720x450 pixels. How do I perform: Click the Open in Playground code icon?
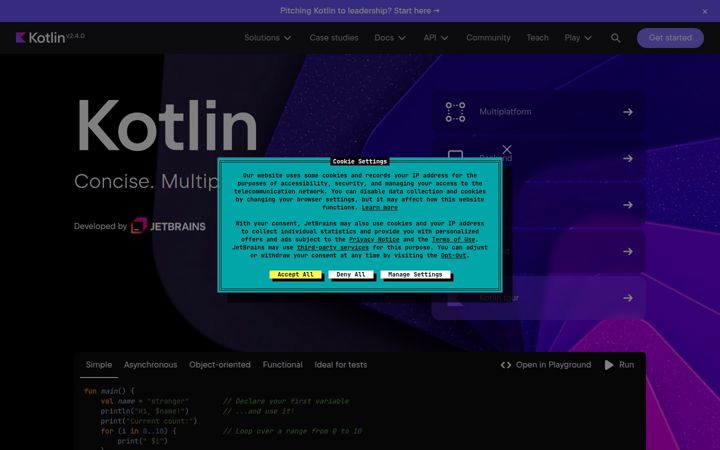click(x=506, y=365)
